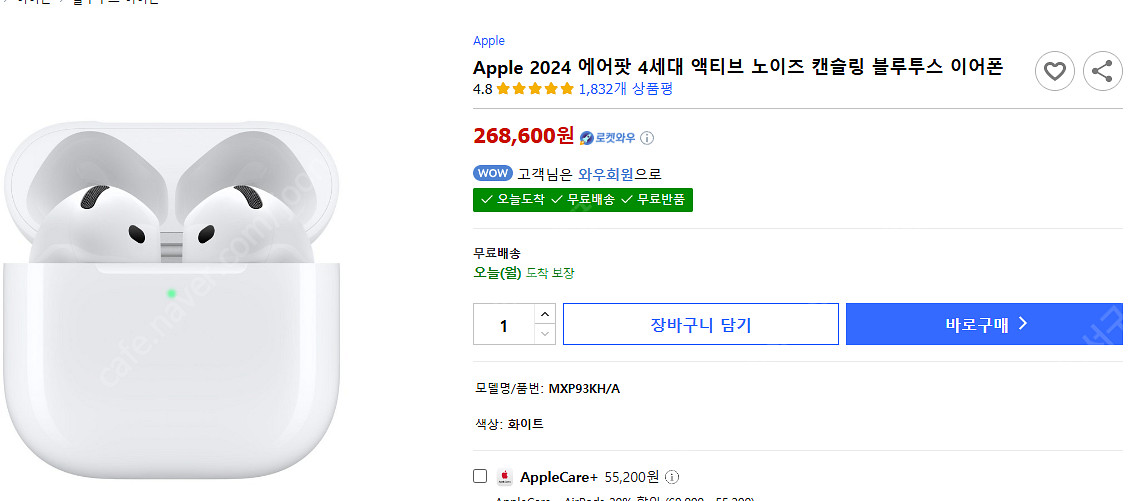
Task: Click the 와우회원 link
Action: click(606, 174)
